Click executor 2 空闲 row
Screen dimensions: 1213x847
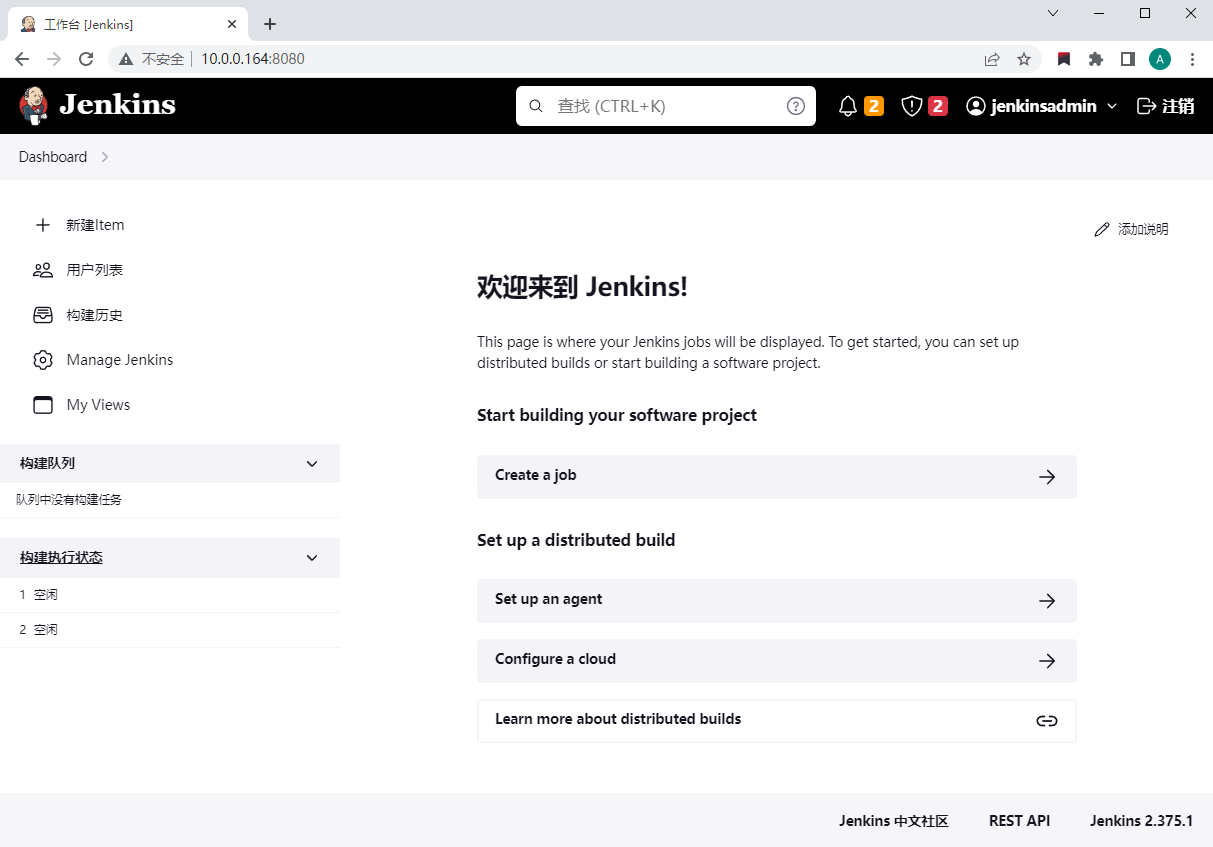point(170,630)
